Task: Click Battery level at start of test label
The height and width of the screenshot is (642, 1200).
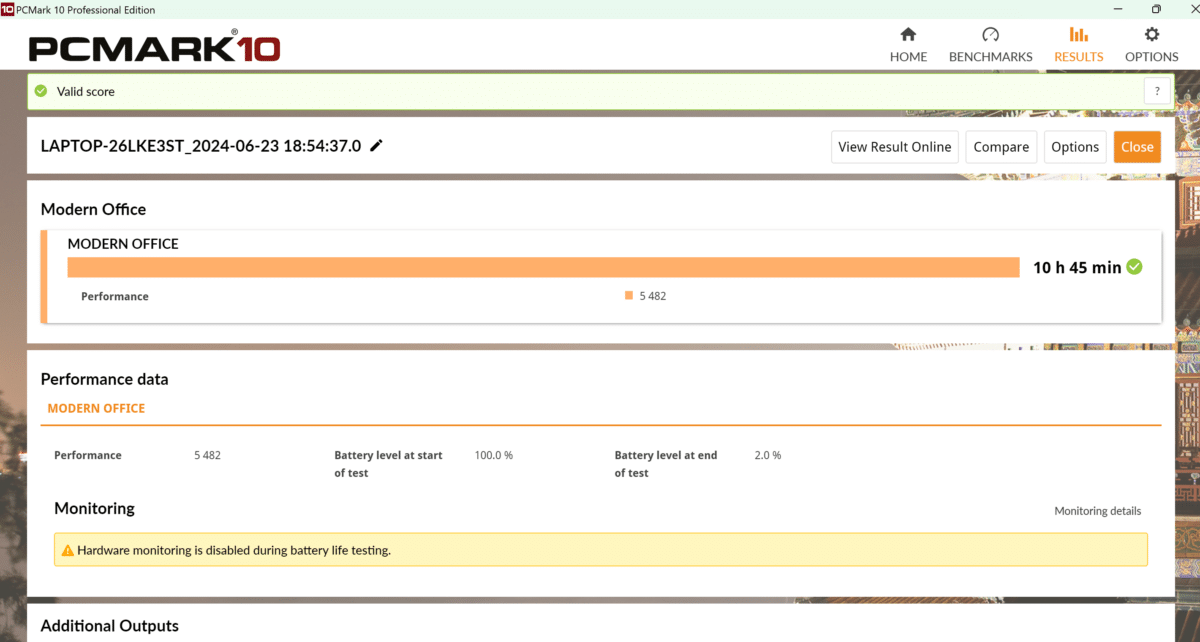Action: pos(388,464)
